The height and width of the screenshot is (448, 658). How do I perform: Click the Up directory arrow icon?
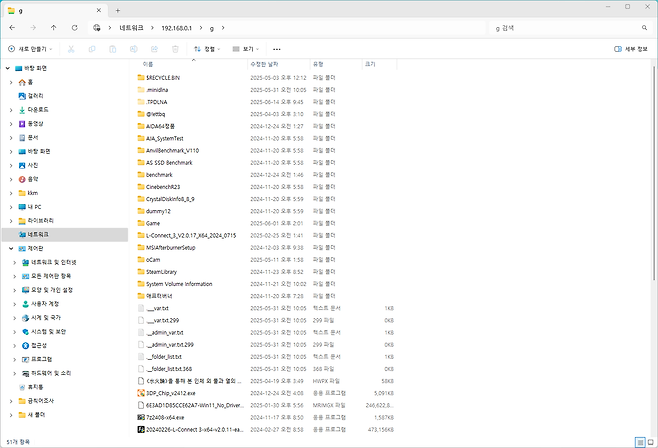54,28
